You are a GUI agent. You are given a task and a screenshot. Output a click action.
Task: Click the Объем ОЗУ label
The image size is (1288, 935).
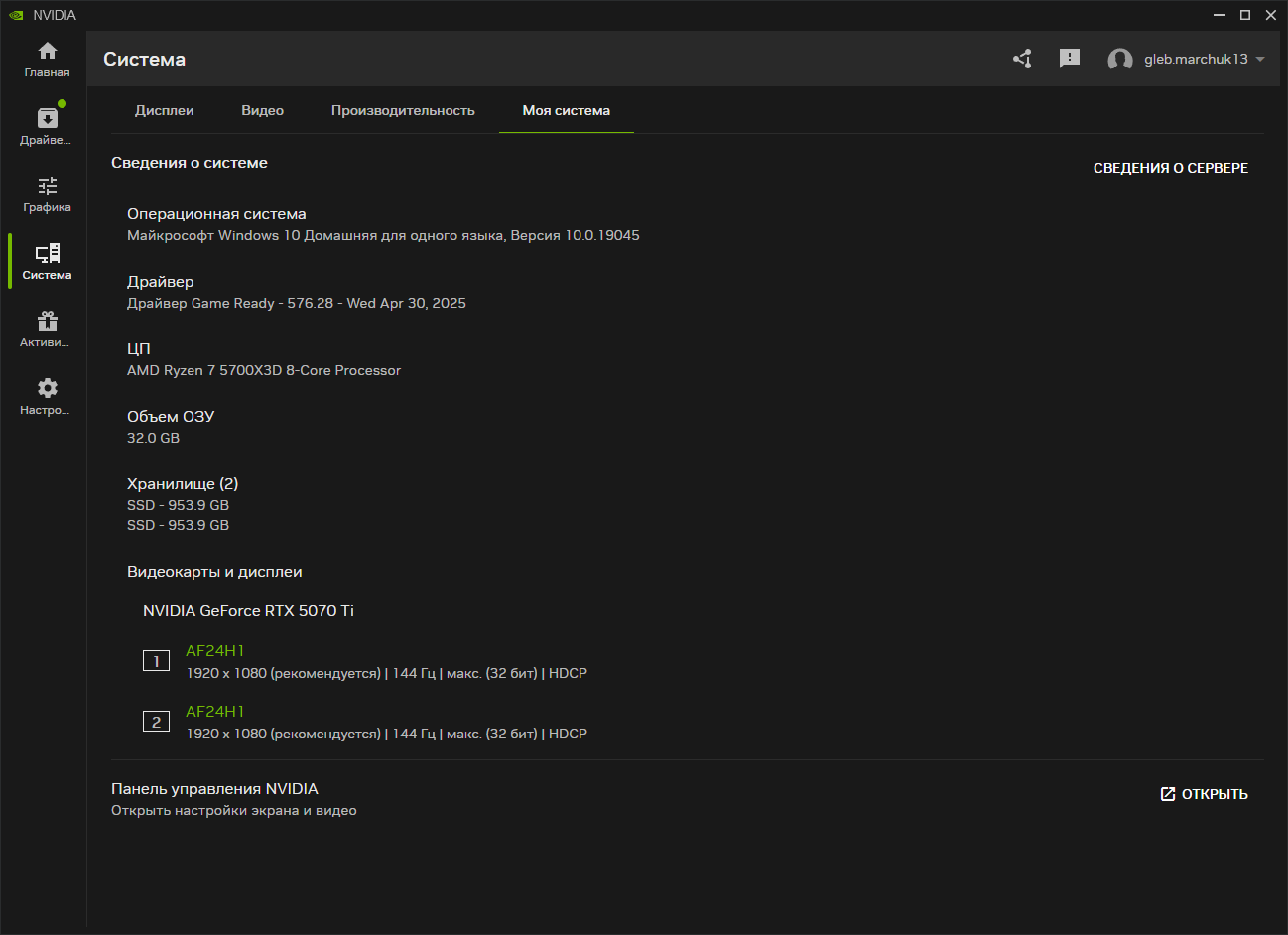point(171,417)
